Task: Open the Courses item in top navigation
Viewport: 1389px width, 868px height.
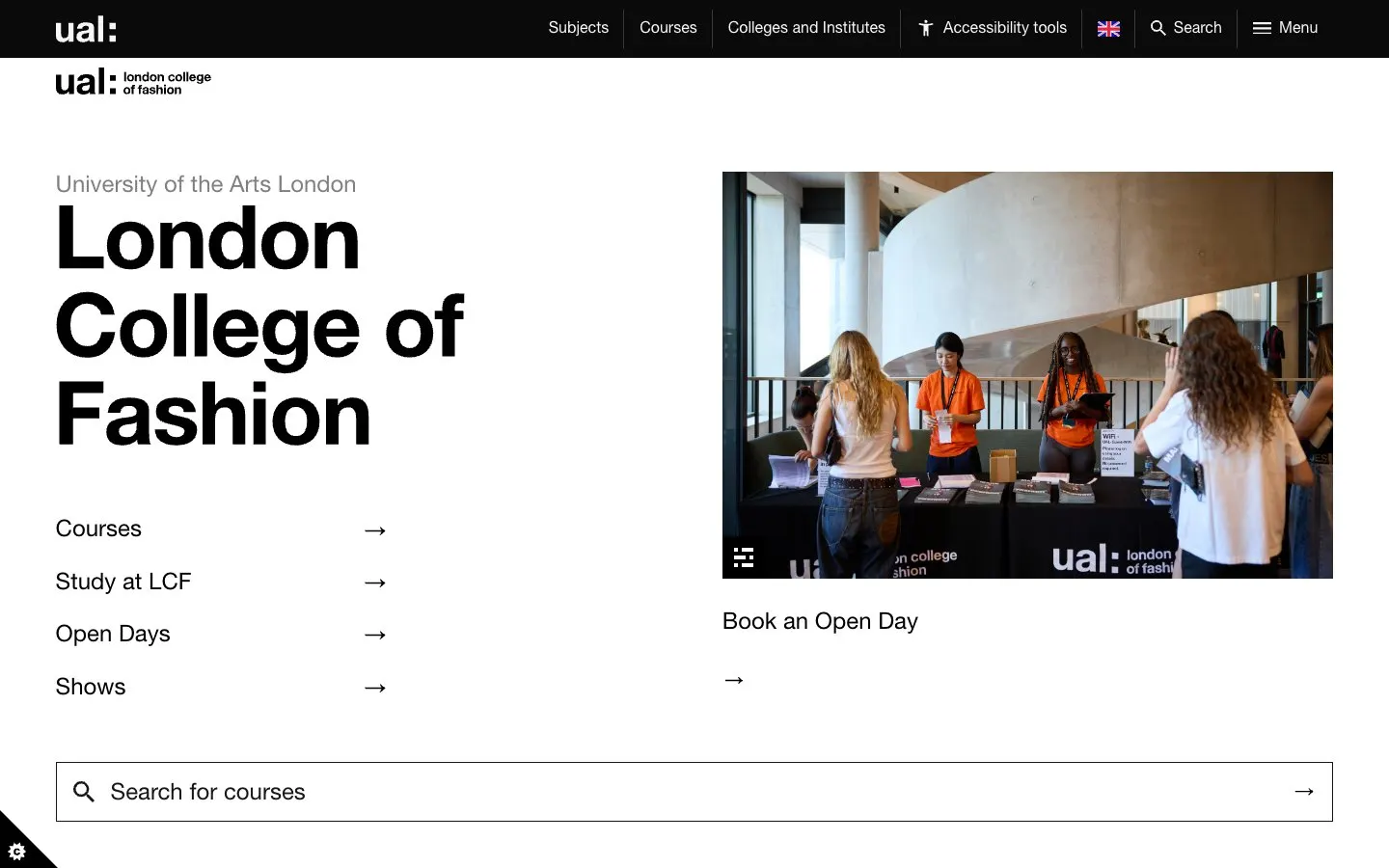Action: click(667, 28)
